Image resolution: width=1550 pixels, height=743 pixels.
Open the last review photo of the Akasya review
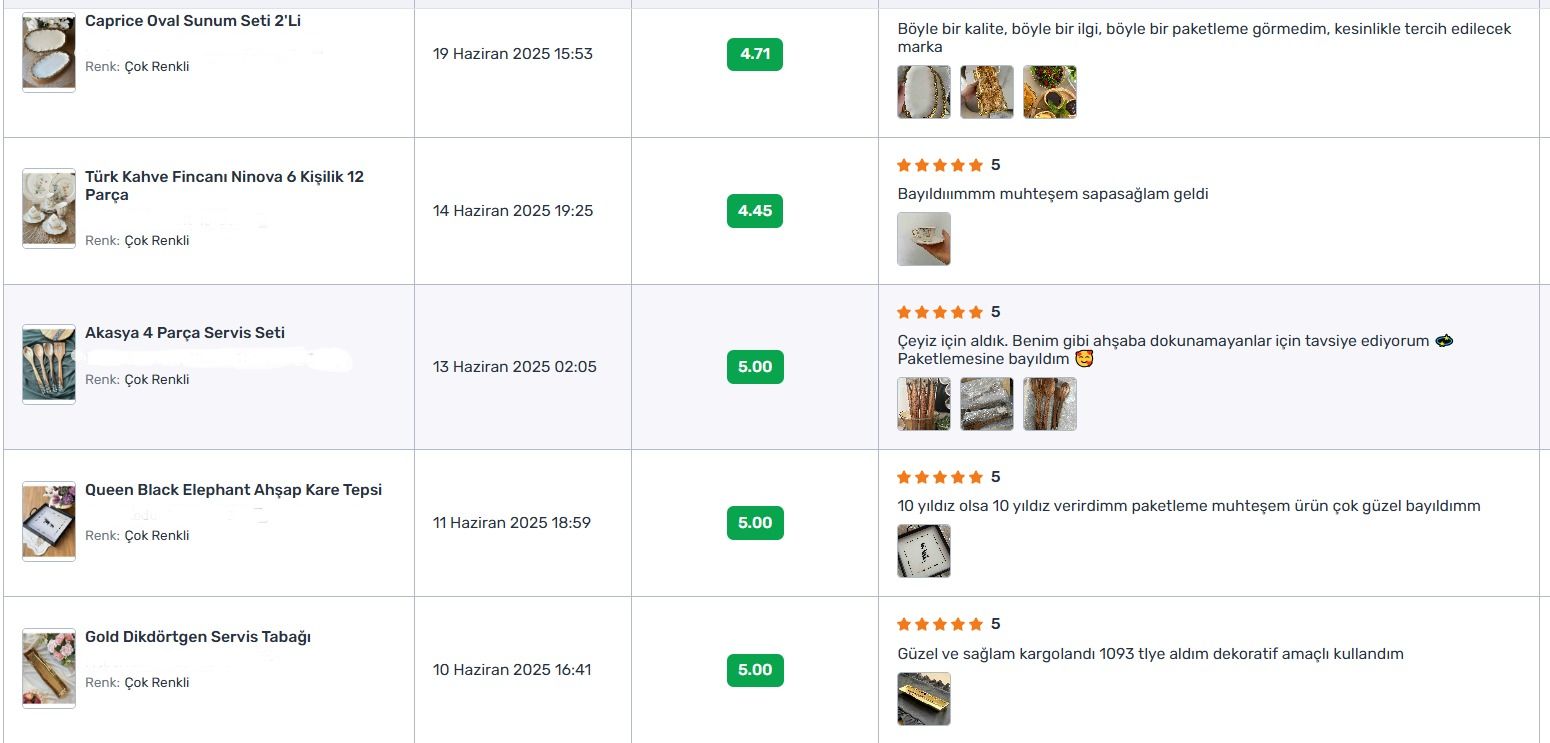pyautogui.click(x=1050, y=404)
